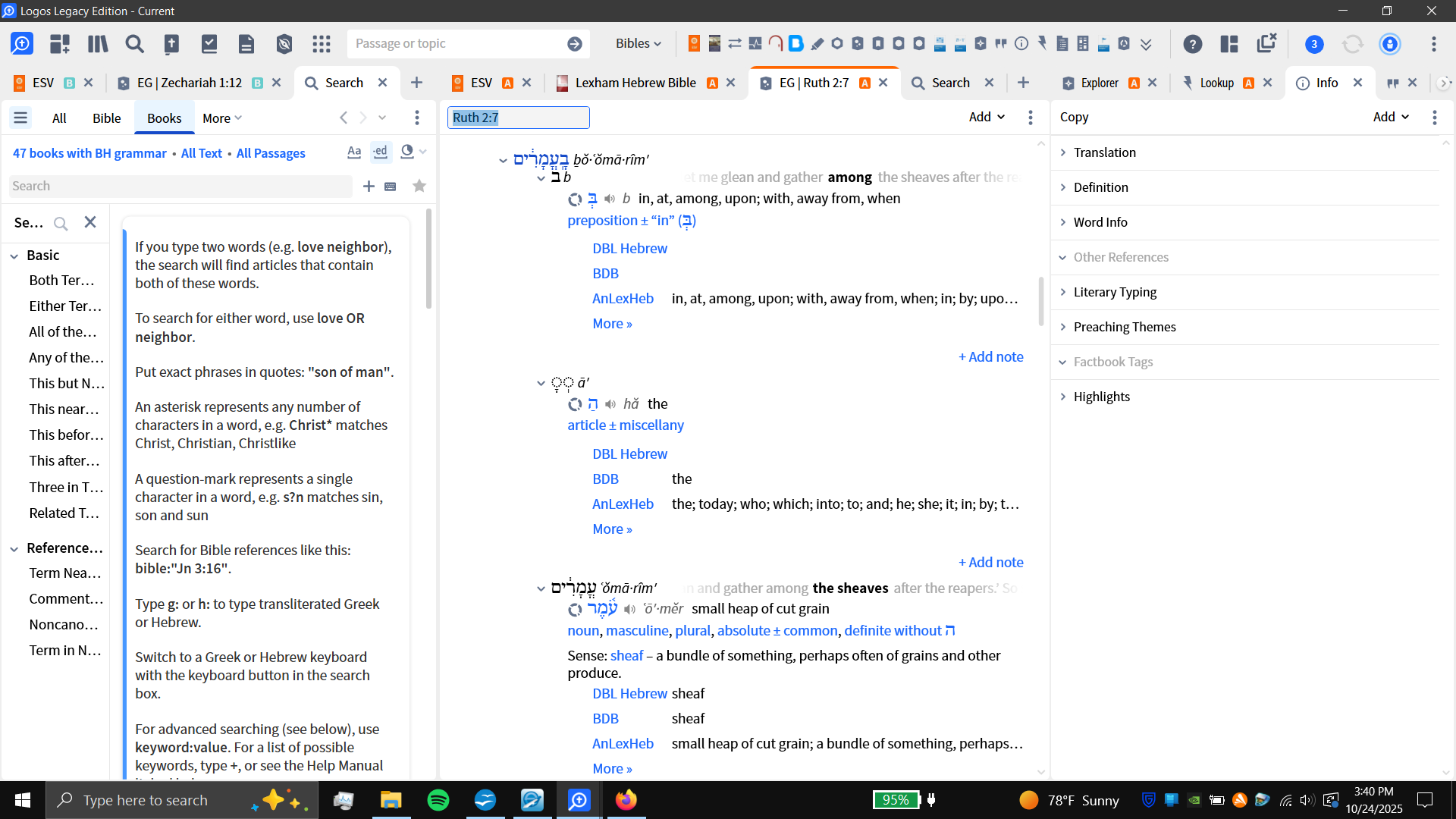Toggle match case Aa search option
The height and width of the screenshot is (819, 1456).
354,152
